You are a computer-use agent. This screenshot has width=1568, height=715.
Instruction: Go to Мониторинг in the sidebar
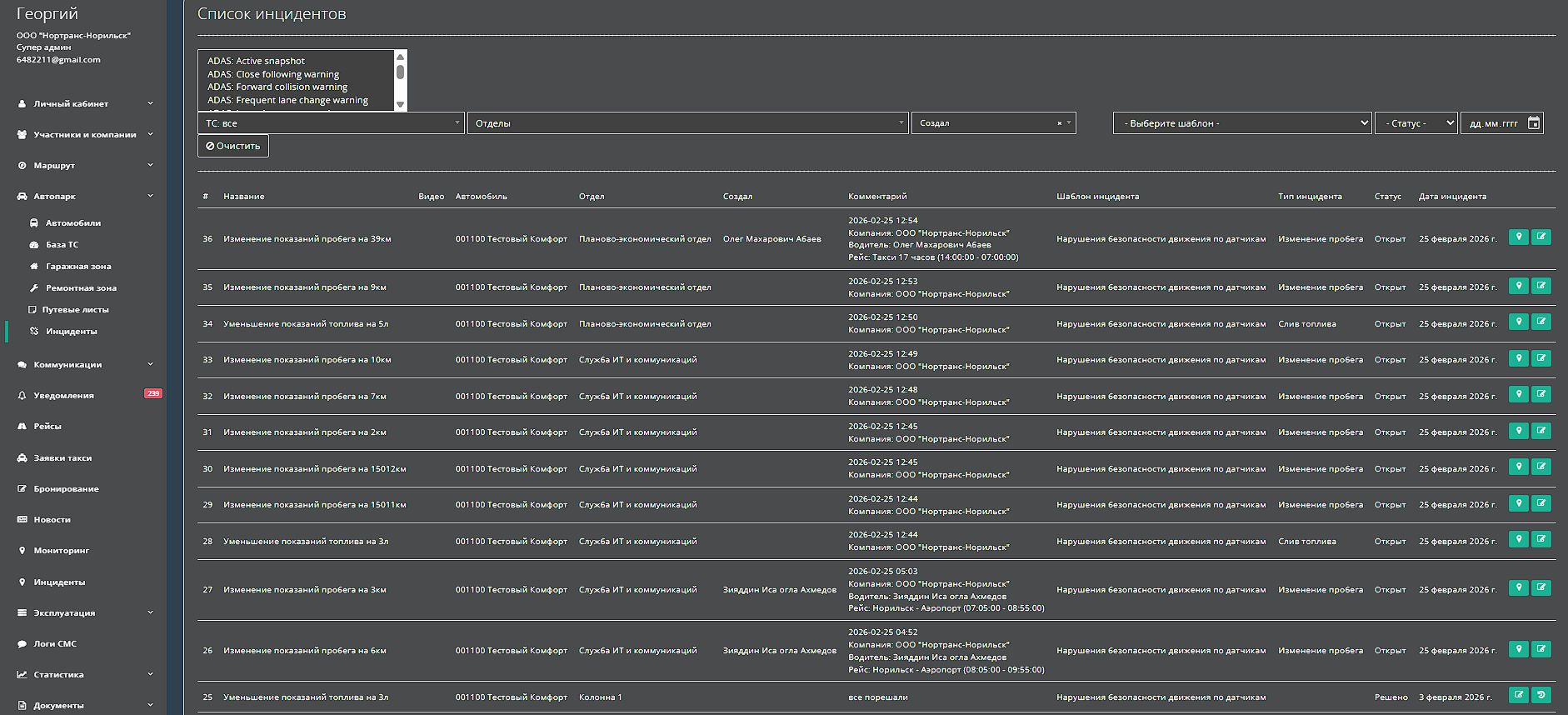coord(61,551)
